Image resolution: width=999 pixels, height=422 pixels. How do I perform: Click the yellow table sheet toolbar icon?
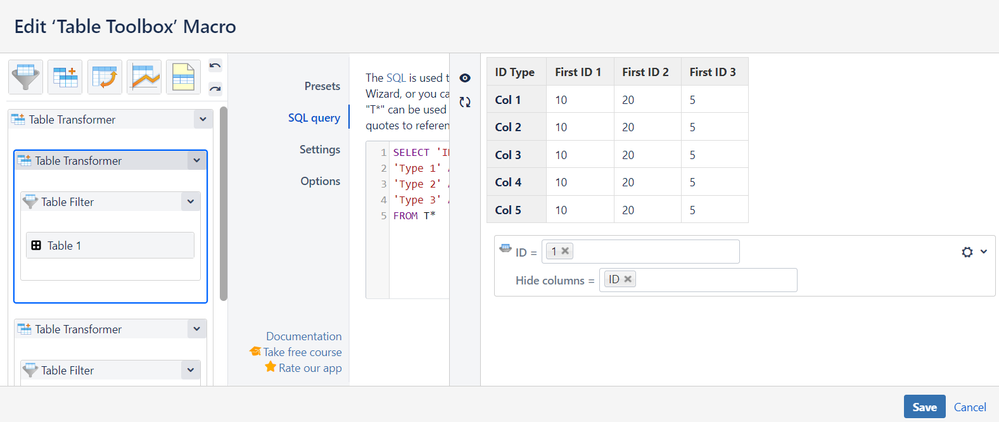183,75
